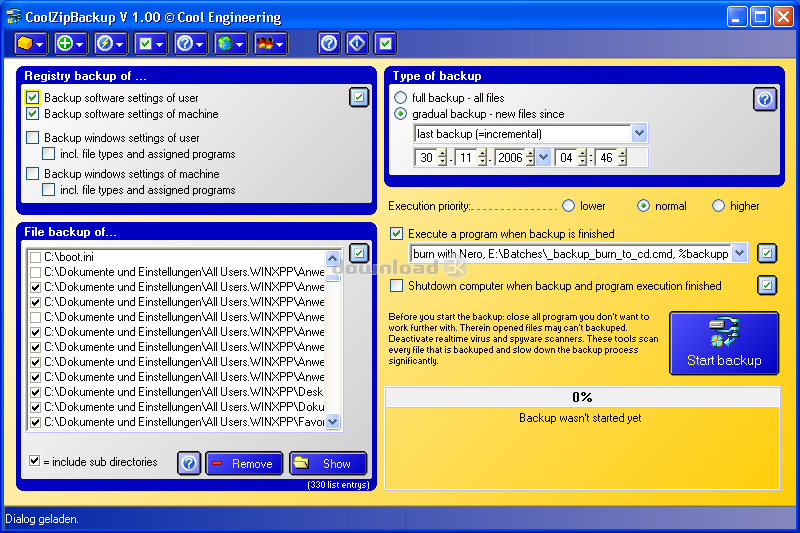
Task: Click the year field showing 2006
Action: pyautogui.click(x=510, y=158)
